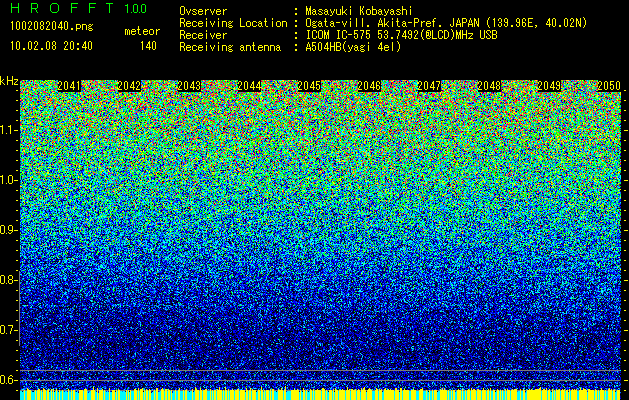
Task: Click the 1.1 kHz axis label
Action: (9, 130)
